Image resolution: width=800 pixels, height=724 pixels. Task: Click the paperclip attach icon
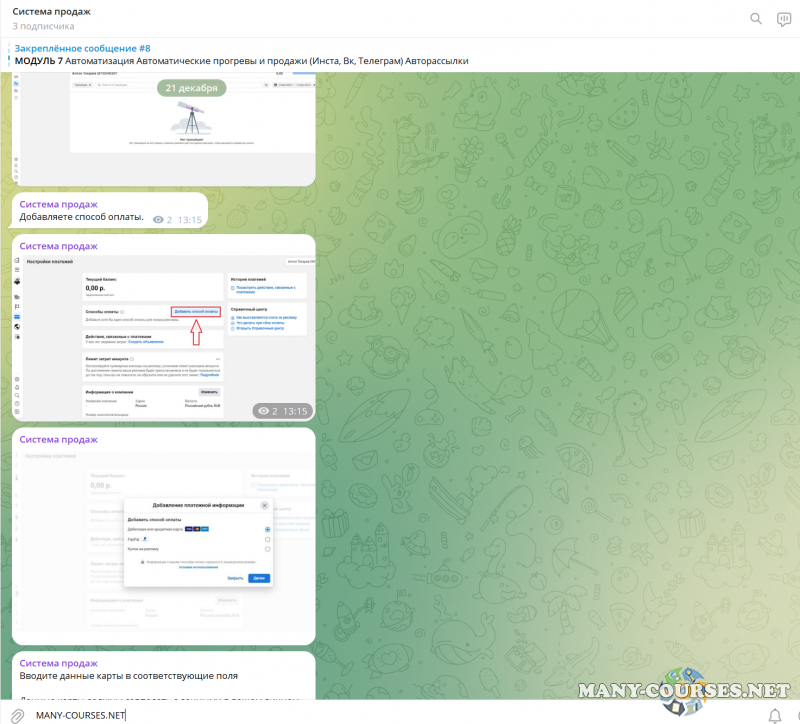pos(17,715)
